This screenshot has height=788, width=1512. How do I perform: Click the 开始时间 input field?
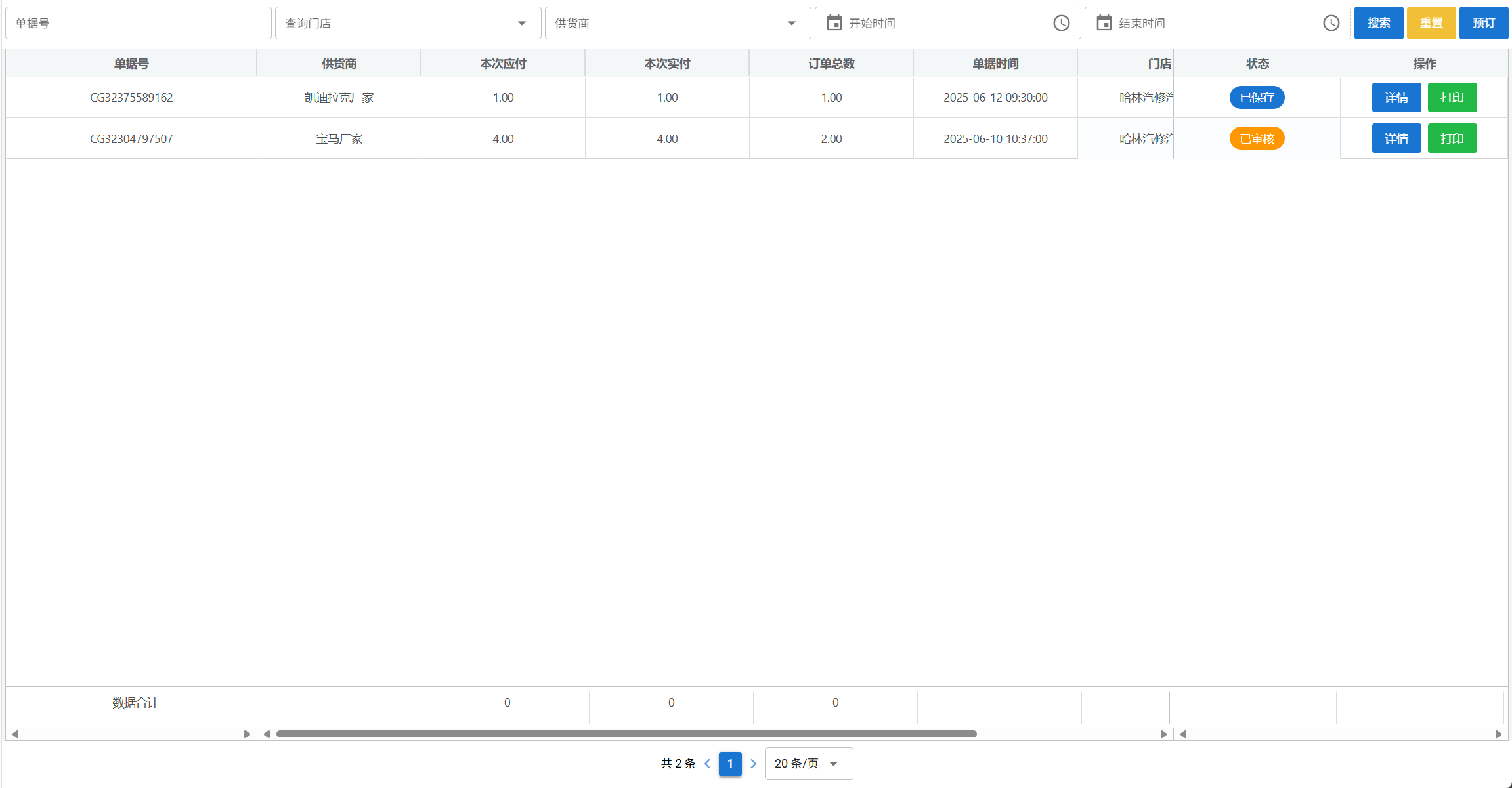tap(947, 23)
